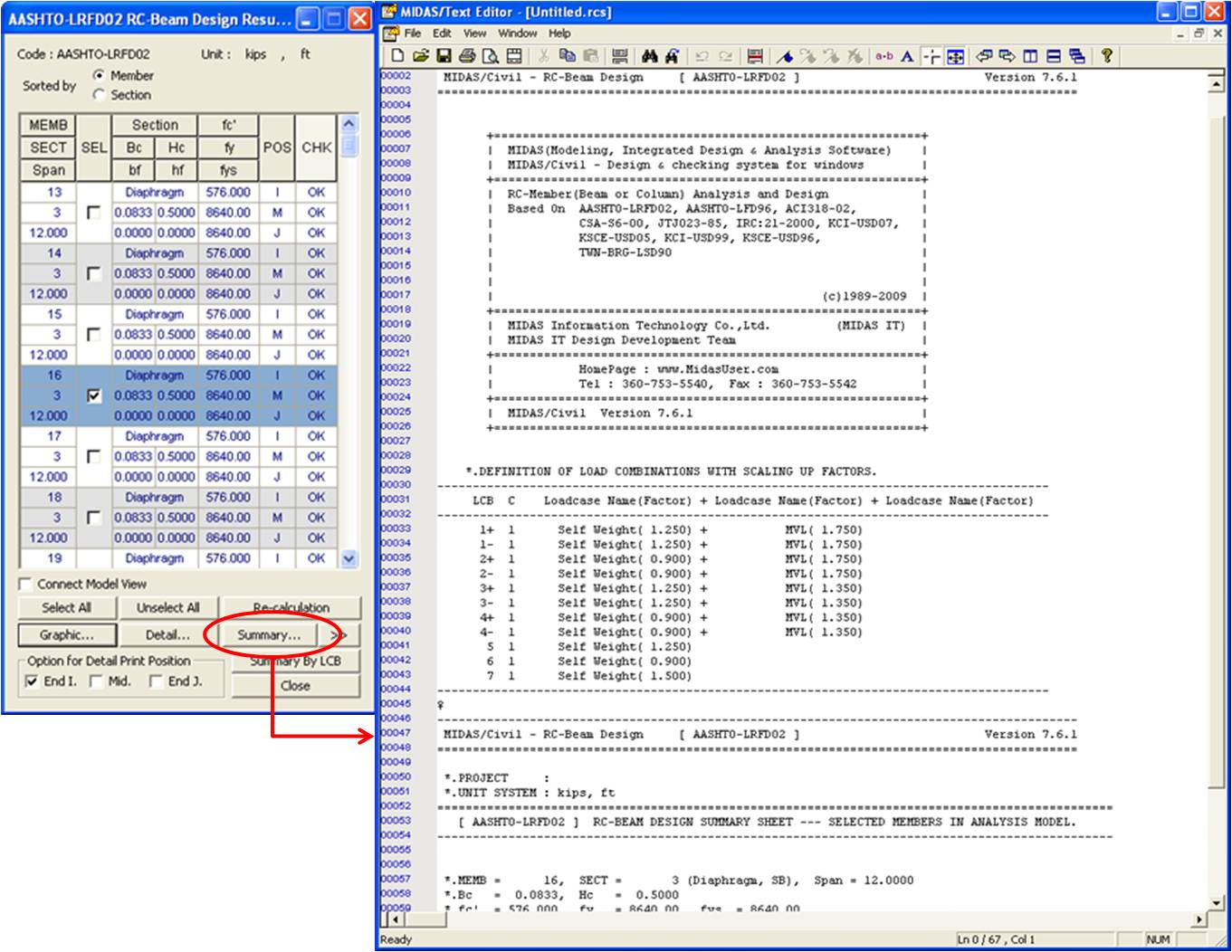1232x952 pixels.
Task: Open the Edit menu
Action: point(442,33)
